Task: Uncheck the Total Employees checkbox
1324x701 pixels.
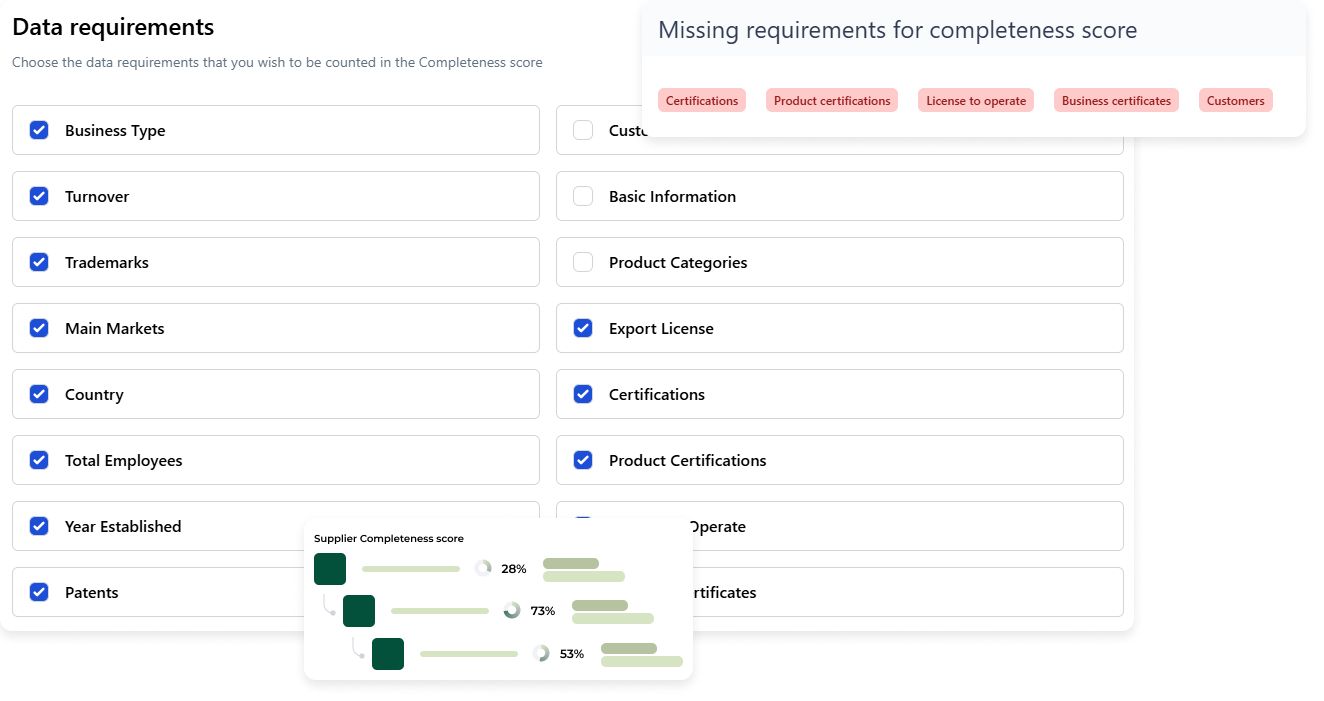Action: coord(39,460)
